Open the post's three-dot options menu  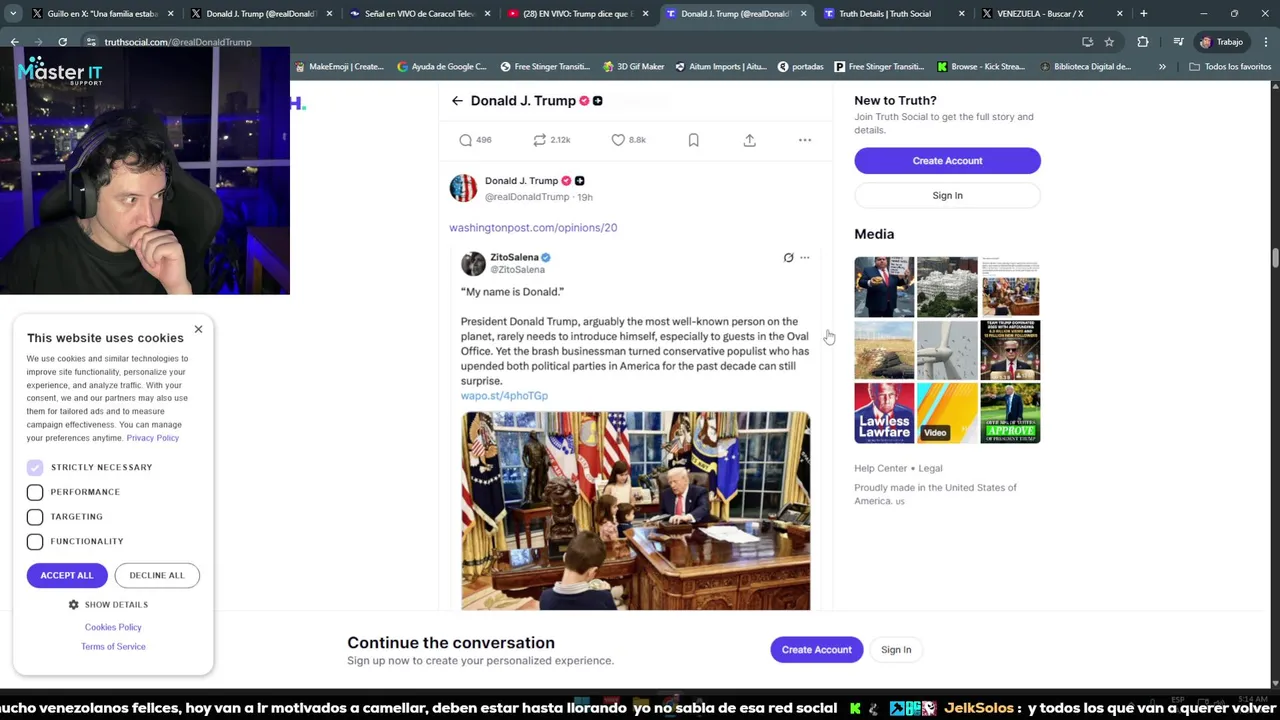(805, 140)
